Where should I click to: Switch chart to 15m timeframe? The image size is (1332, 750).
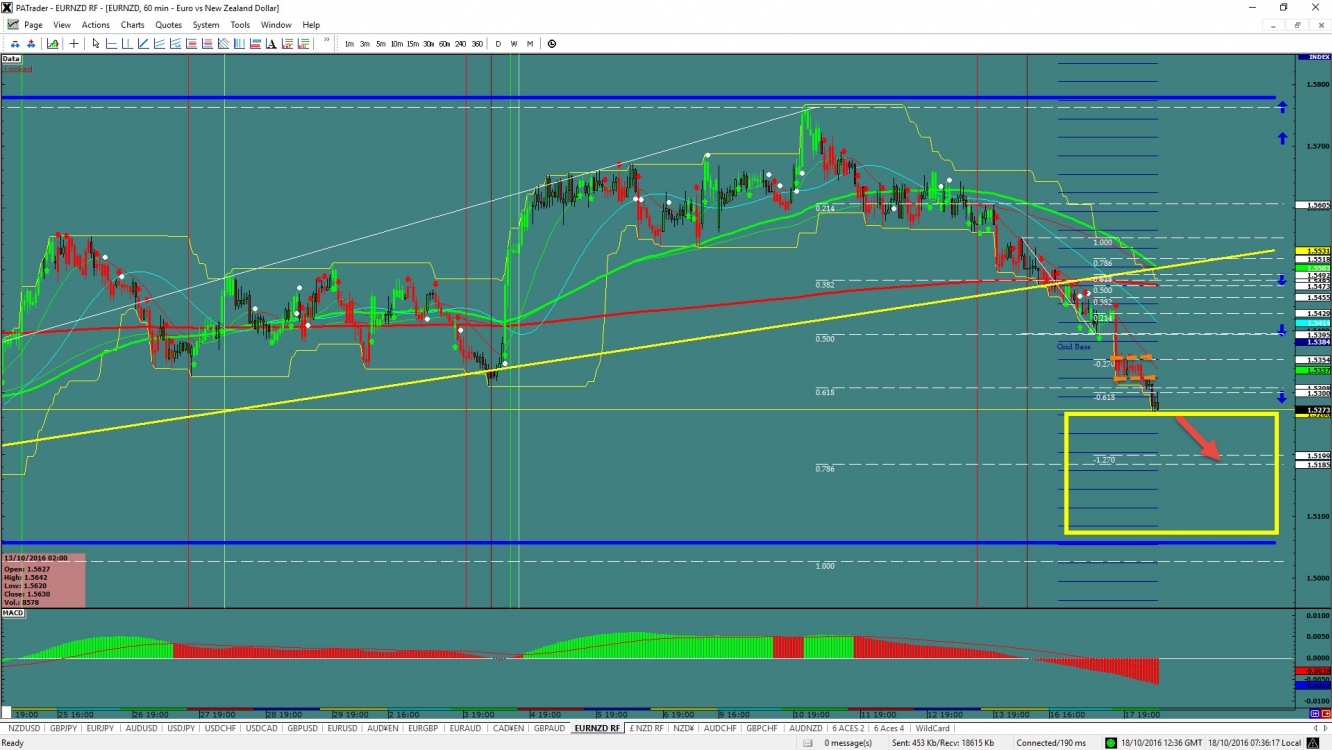[x=413, y=44]
